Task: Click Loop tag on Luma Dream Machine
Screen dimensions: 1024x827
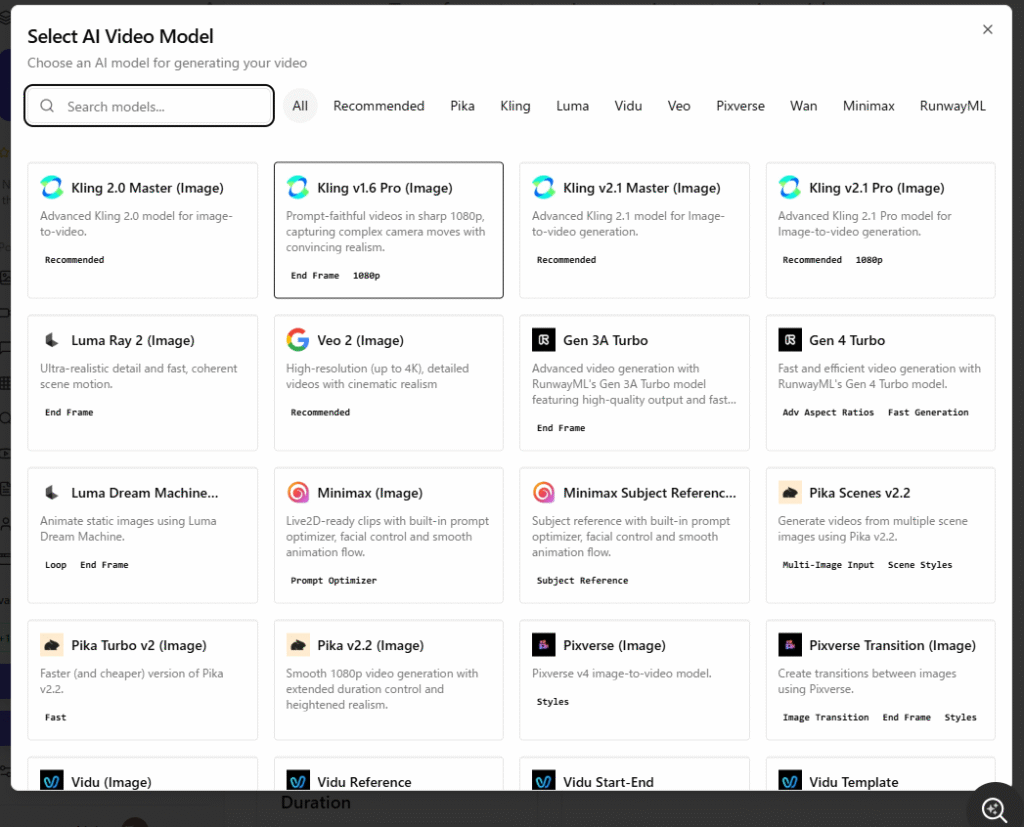Action: tap(56, 564)
